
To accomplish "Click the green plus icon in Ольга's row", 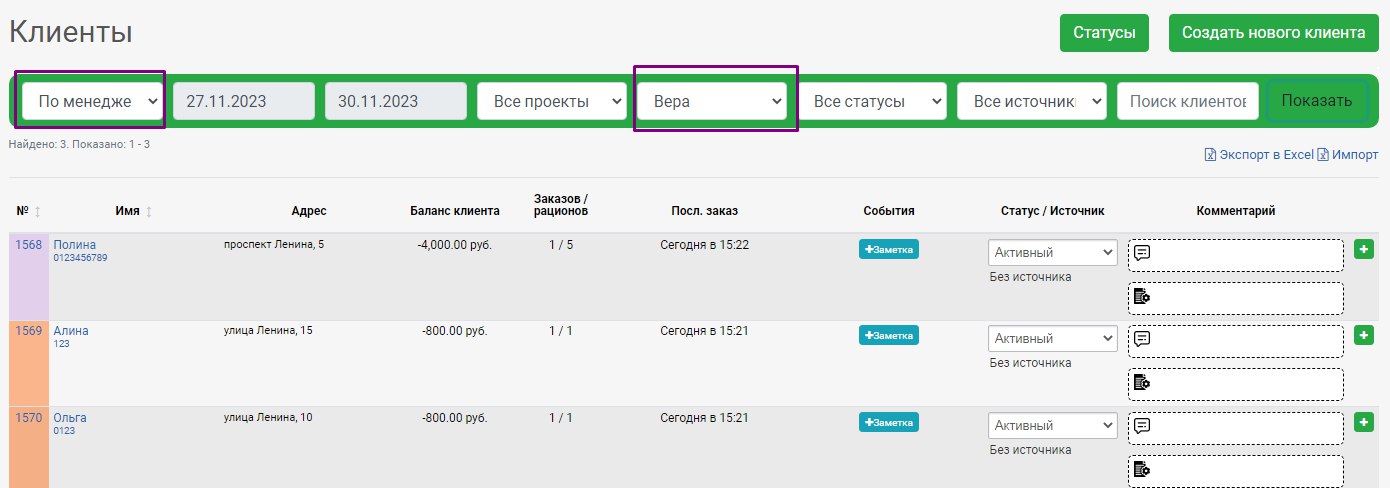I will pyautogui.click(x=1363, y=422).
